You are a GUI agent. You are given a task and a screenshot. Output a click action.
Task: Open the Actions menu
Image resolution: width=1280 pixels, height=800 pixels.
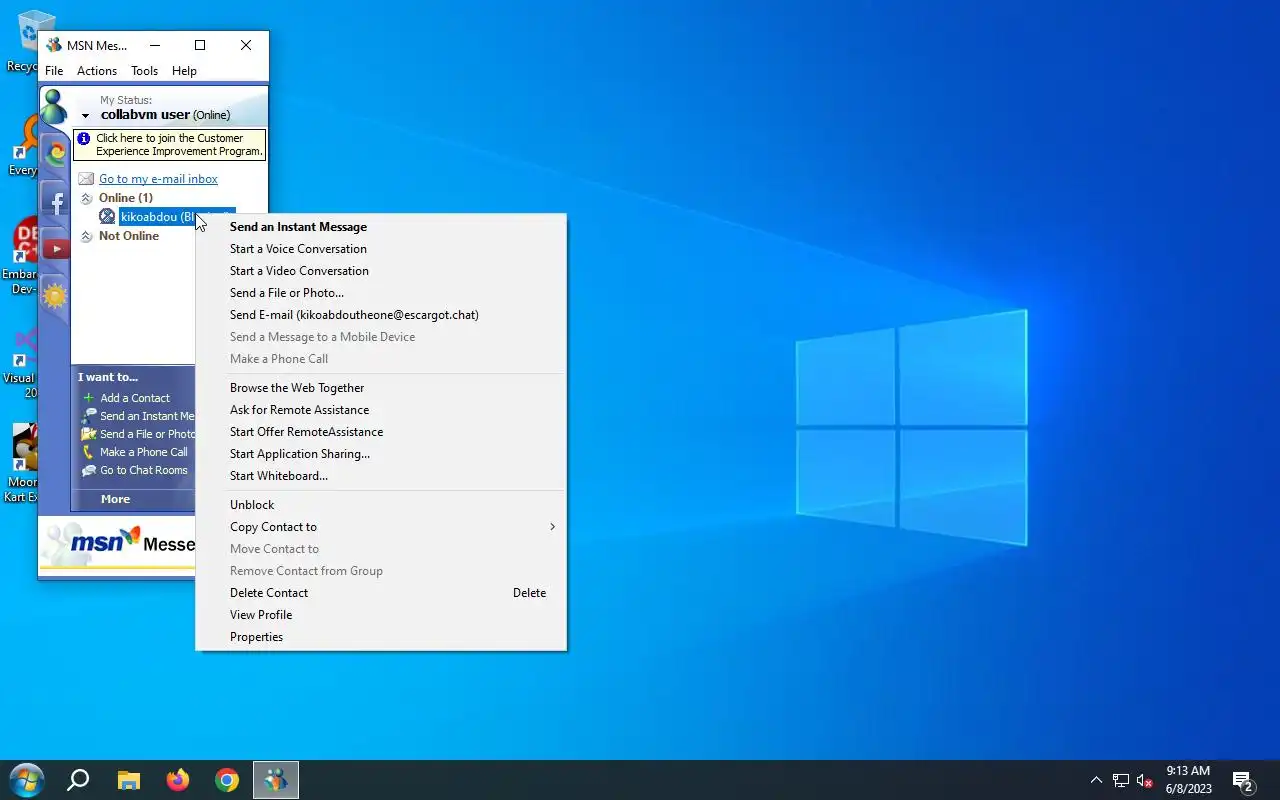pyautogui.click(x=97, y=71)
